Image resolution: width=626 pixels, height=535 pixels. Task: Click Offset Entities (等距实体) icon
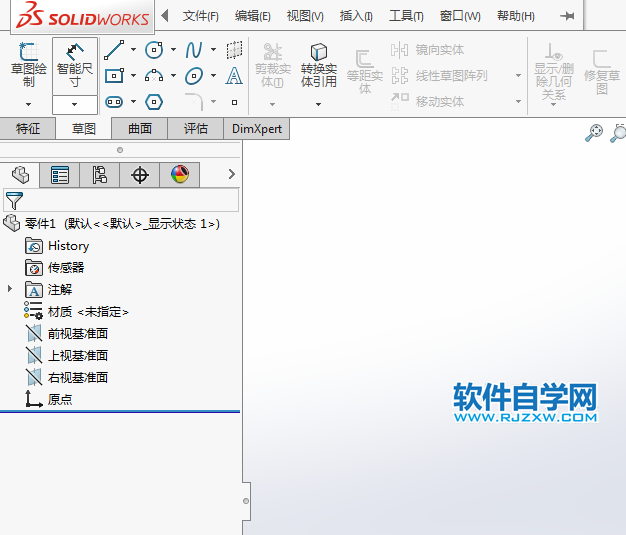tap(364, 59)
